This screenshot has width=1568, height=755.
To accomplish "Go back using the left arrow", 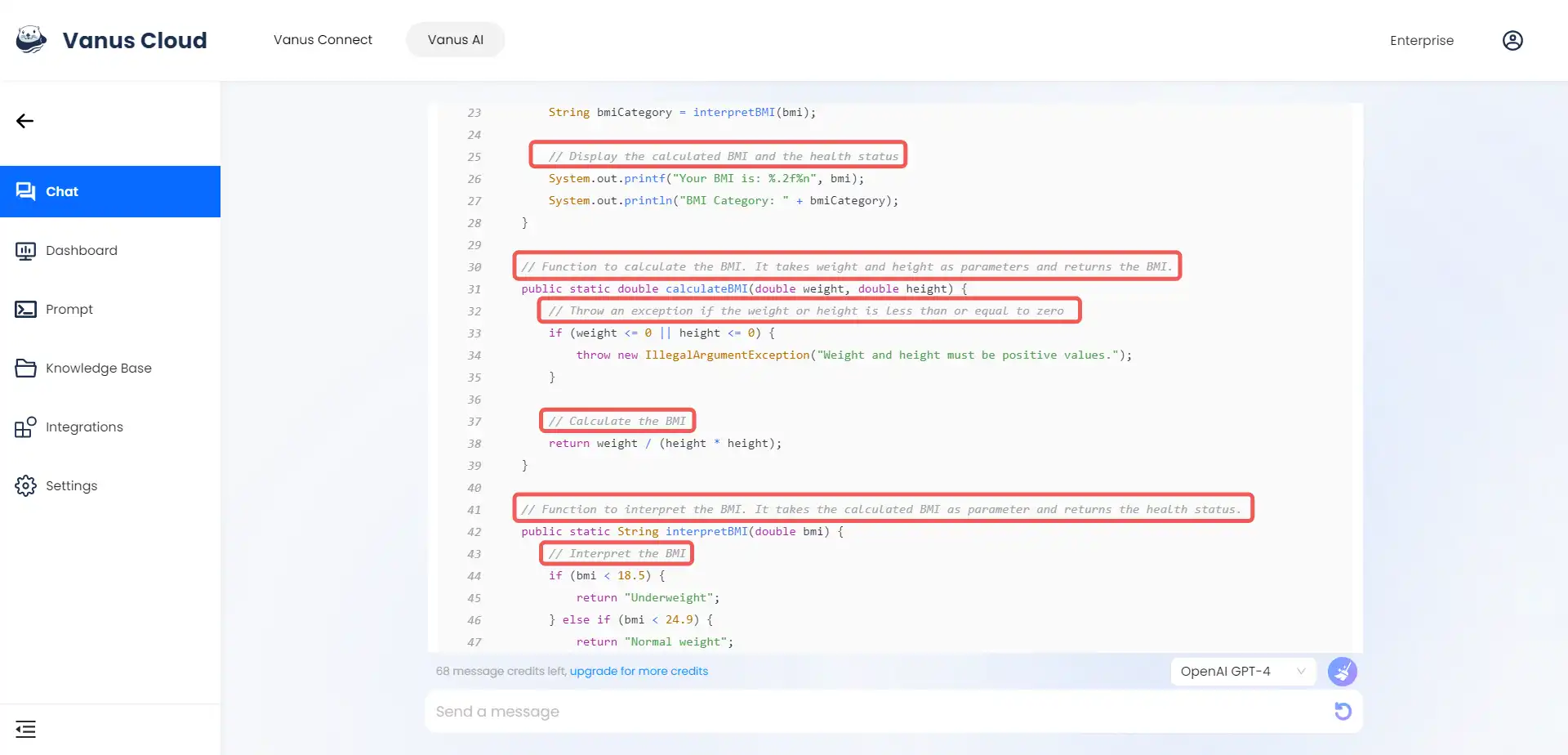I will [24, 121].
